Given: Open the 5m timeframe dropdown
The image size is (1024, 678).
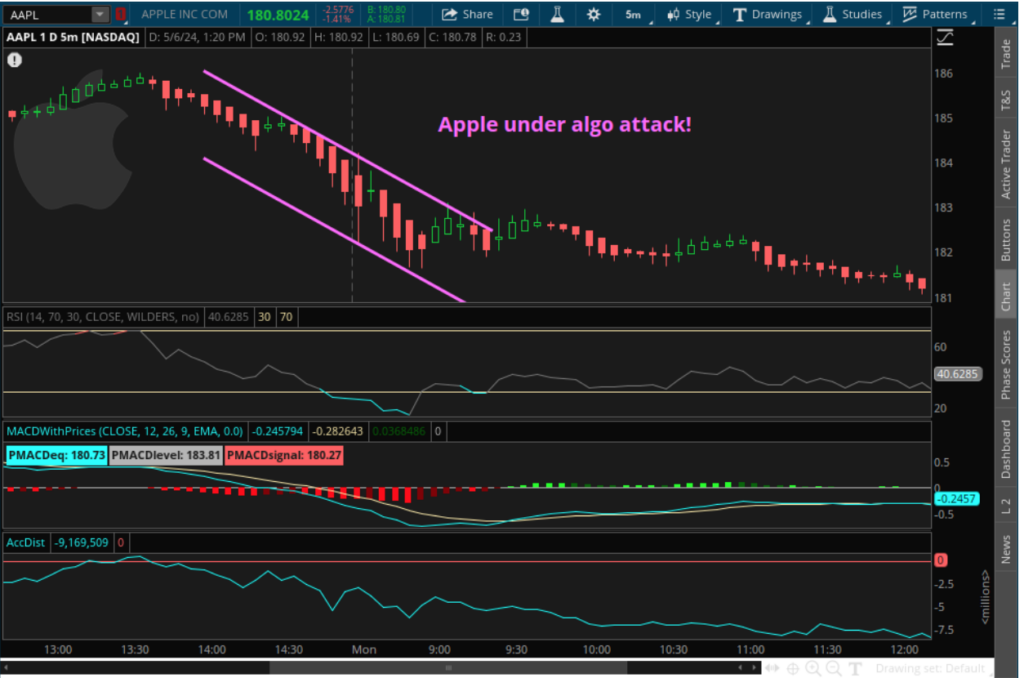Looking at the screenshot, I should pos(634,14).
